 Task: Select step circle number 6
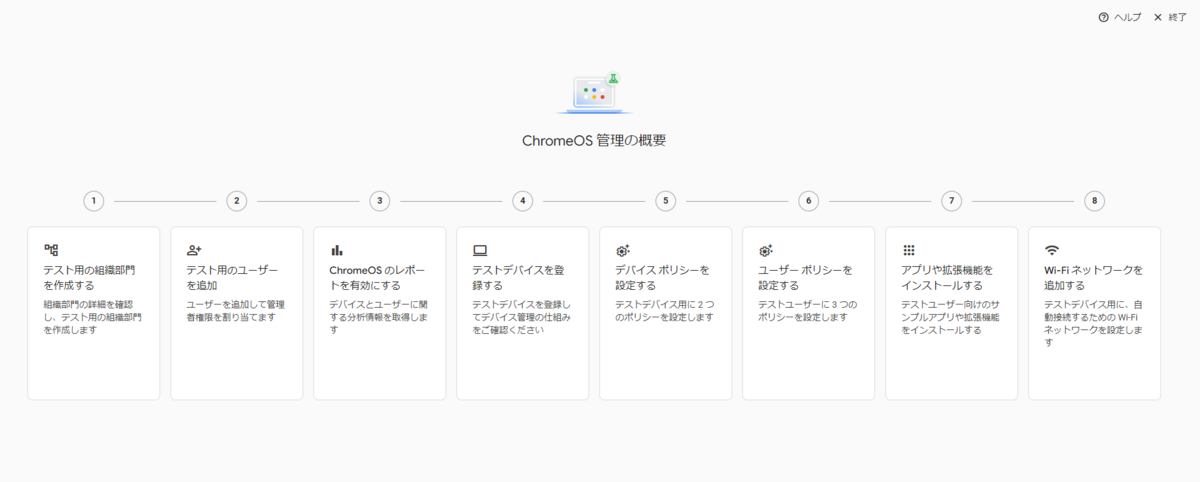809,201
